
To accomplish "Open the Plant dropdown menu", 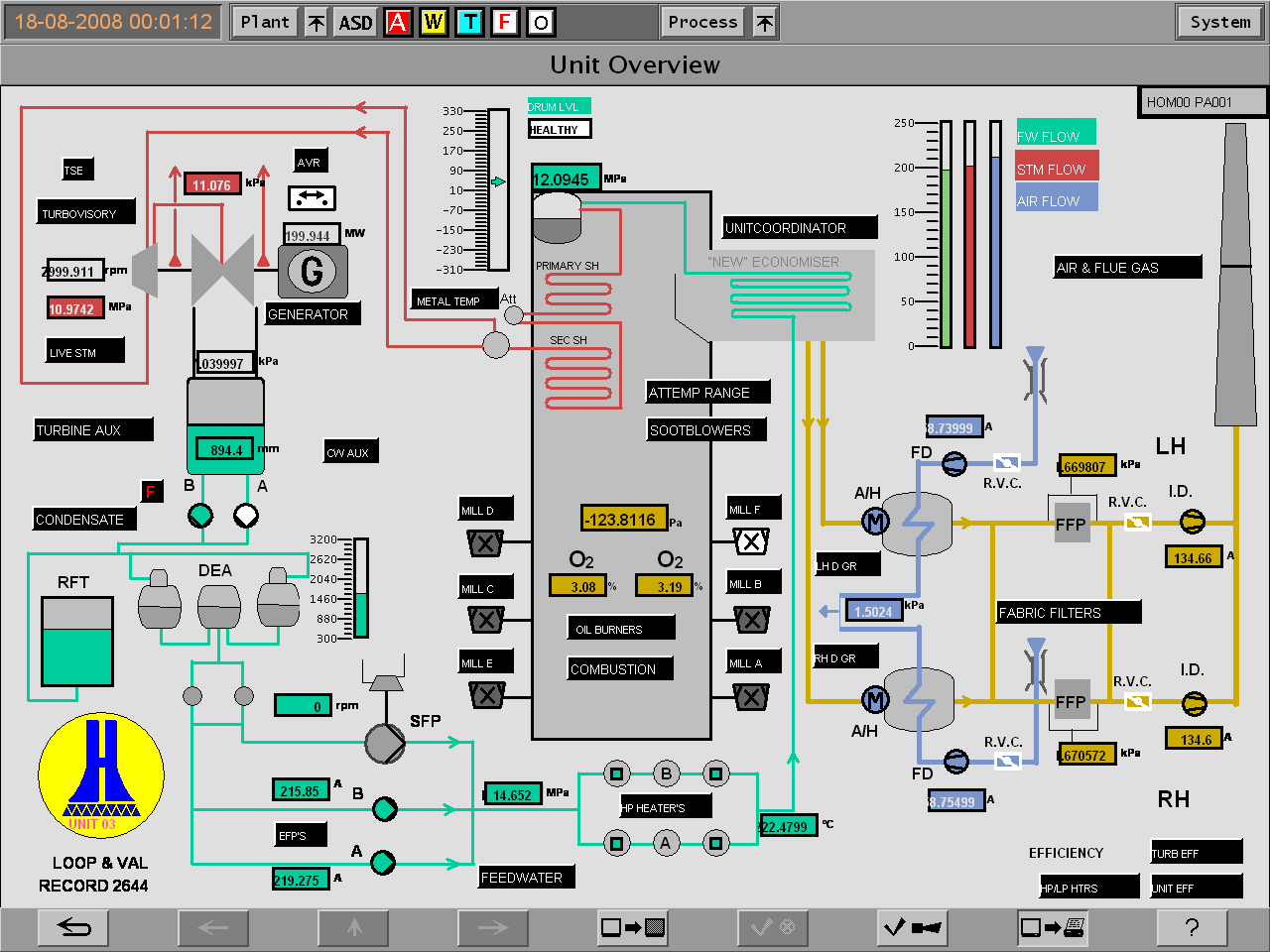I will pos(265,22).
